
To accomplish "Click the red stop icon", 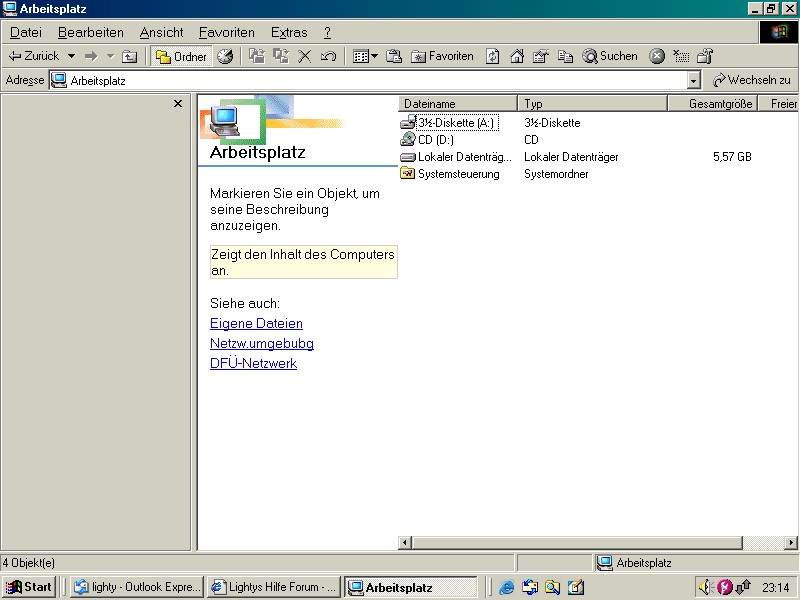I will point(657,57).
